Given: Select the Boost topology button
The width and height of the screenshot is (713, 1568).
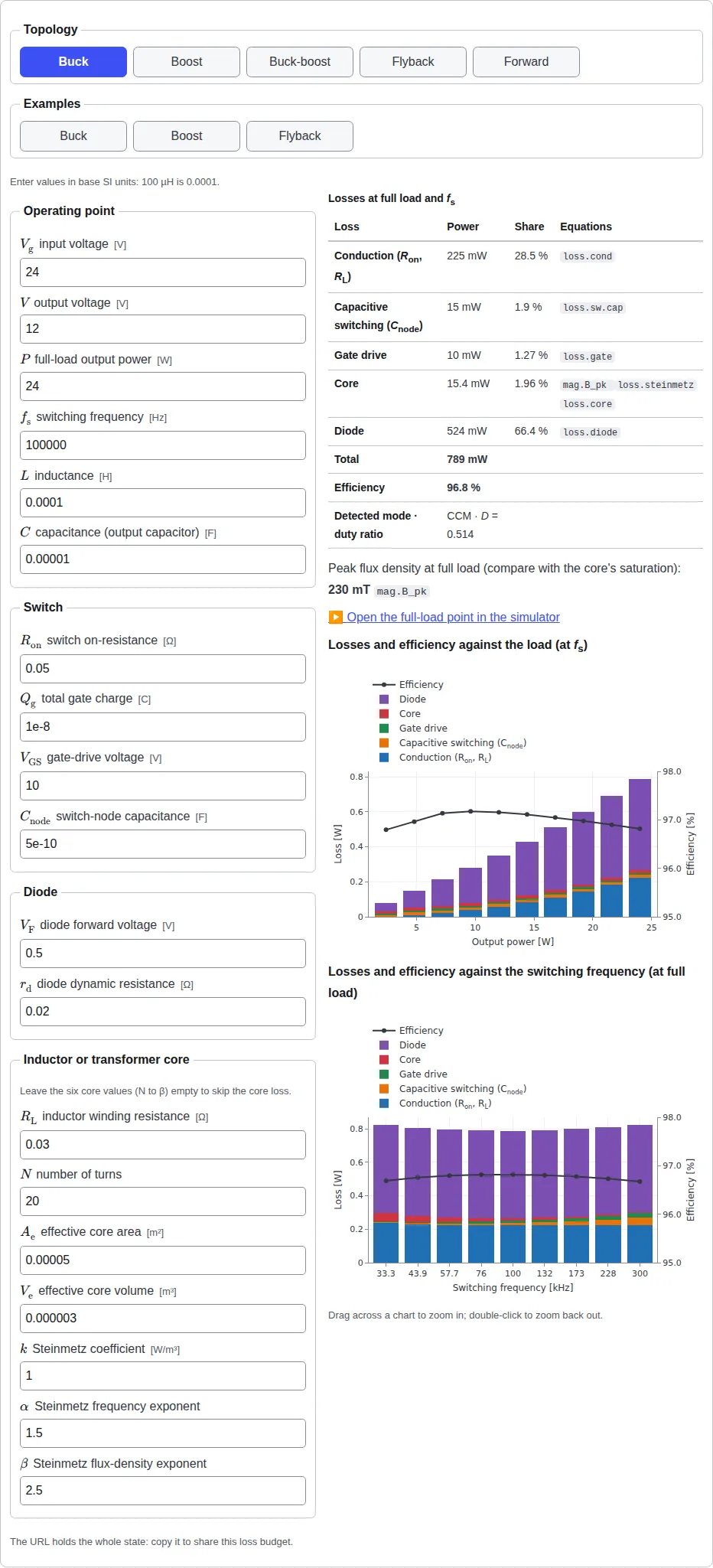Looking at the screenshot, I should [x=187, y=62].
